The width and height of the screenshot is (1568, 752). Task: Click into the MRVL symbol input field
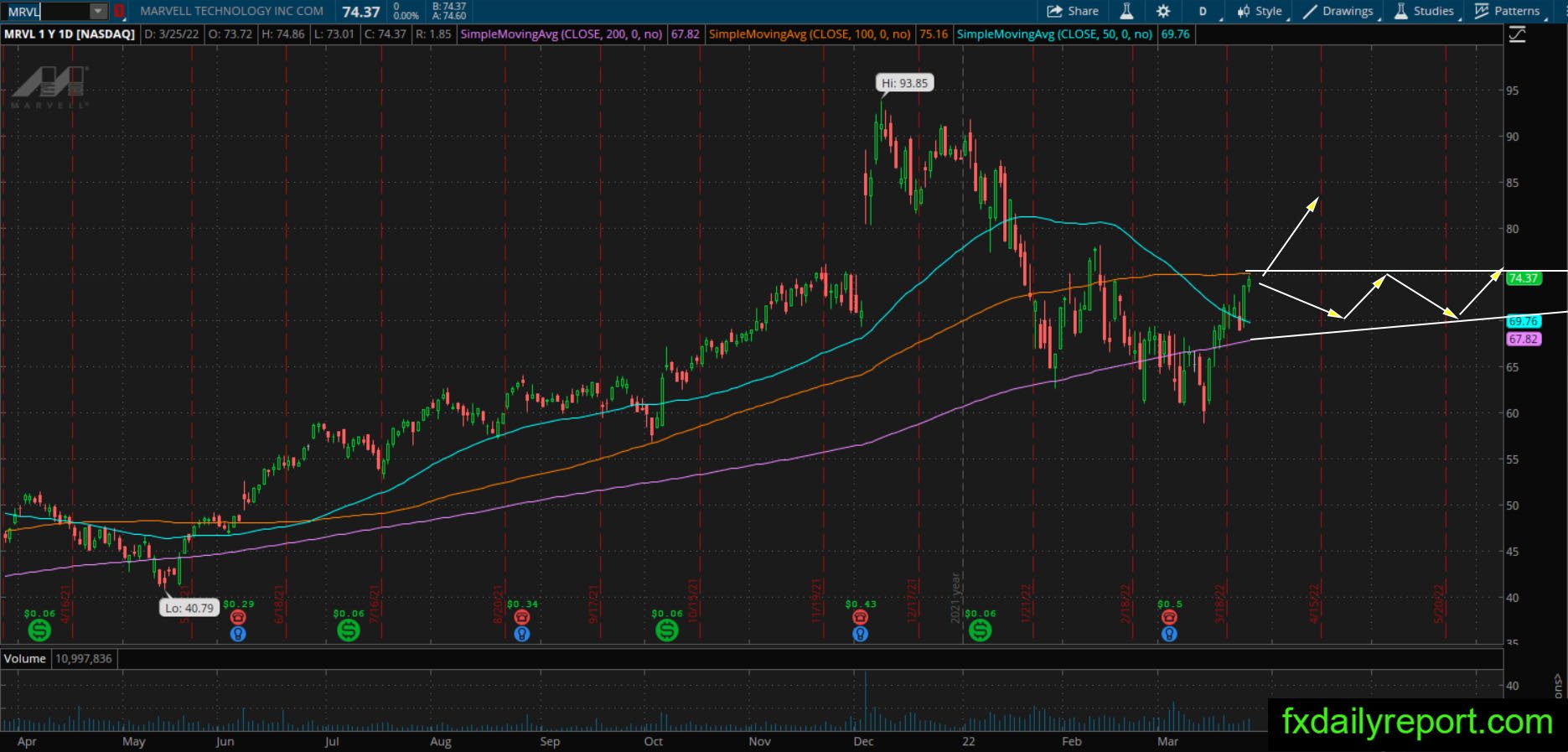pos(47,11)
